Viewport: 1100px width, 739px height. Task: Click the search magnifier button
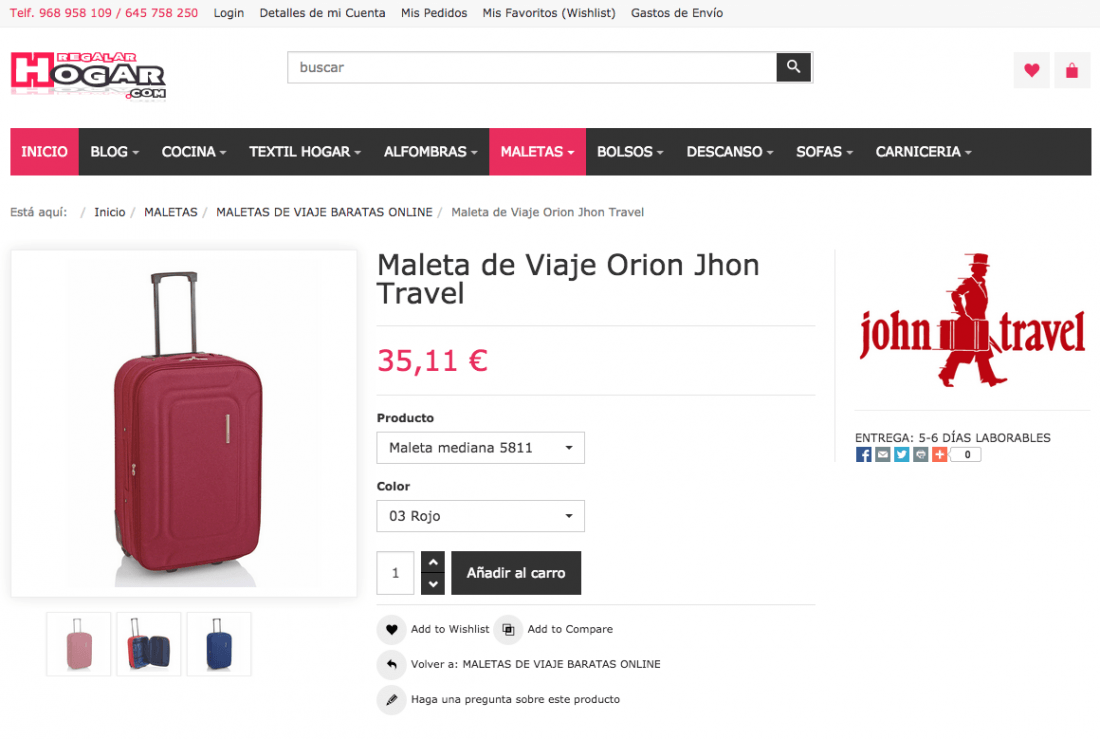coord(793,67)
